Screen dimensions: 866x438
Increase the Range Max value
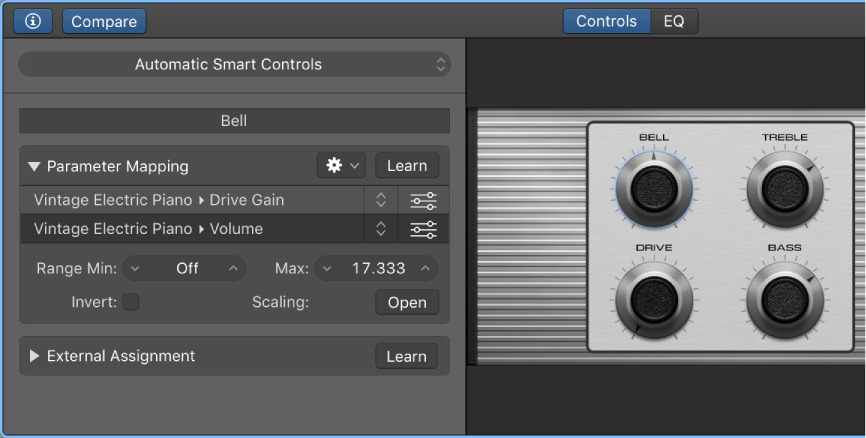pyautogui.click(x=425, y=268)
